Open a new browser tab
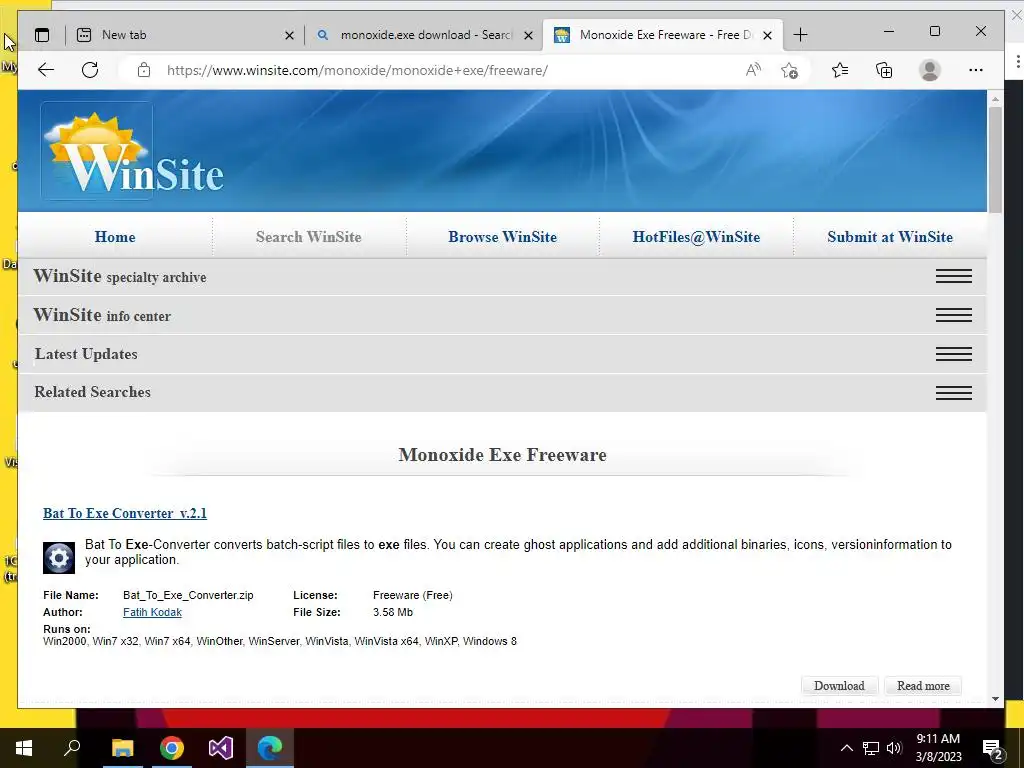This screenshot has height=768, width=1024. pyautogui.click(x=800, y=35)
